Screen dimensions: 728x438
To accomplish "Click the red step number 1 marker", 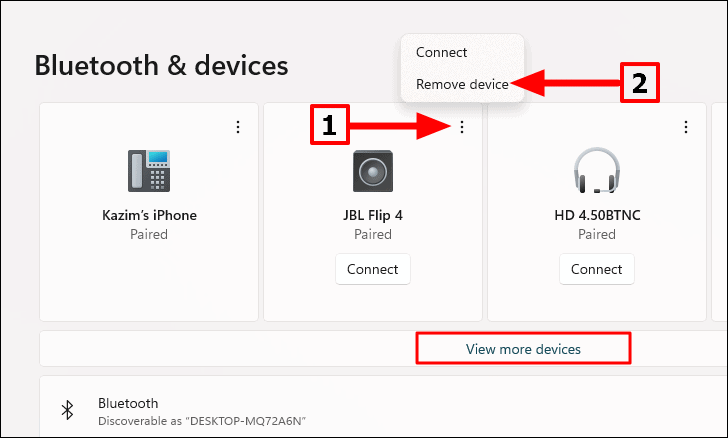I will (330, 124).
